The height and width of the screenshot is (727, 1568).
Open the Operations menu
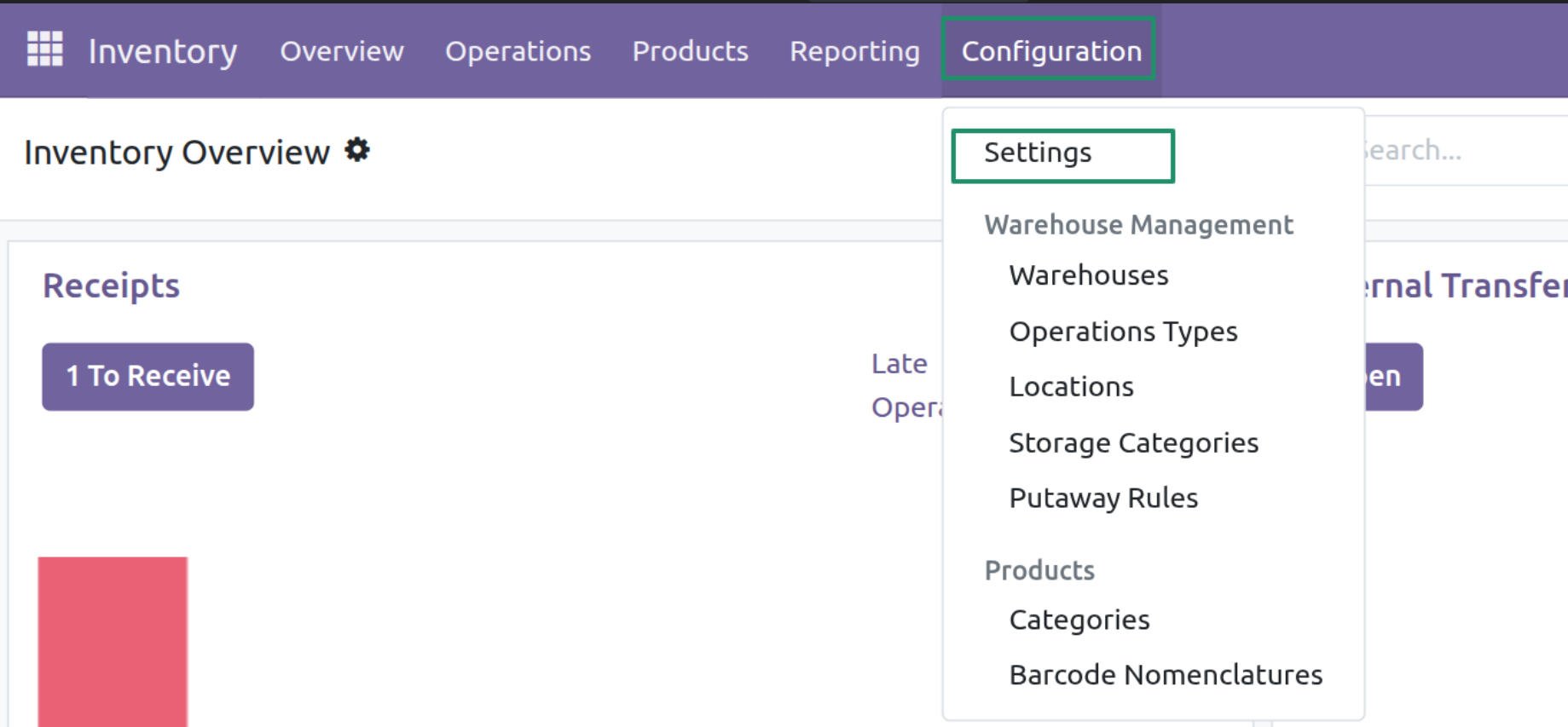pos(518,51)
